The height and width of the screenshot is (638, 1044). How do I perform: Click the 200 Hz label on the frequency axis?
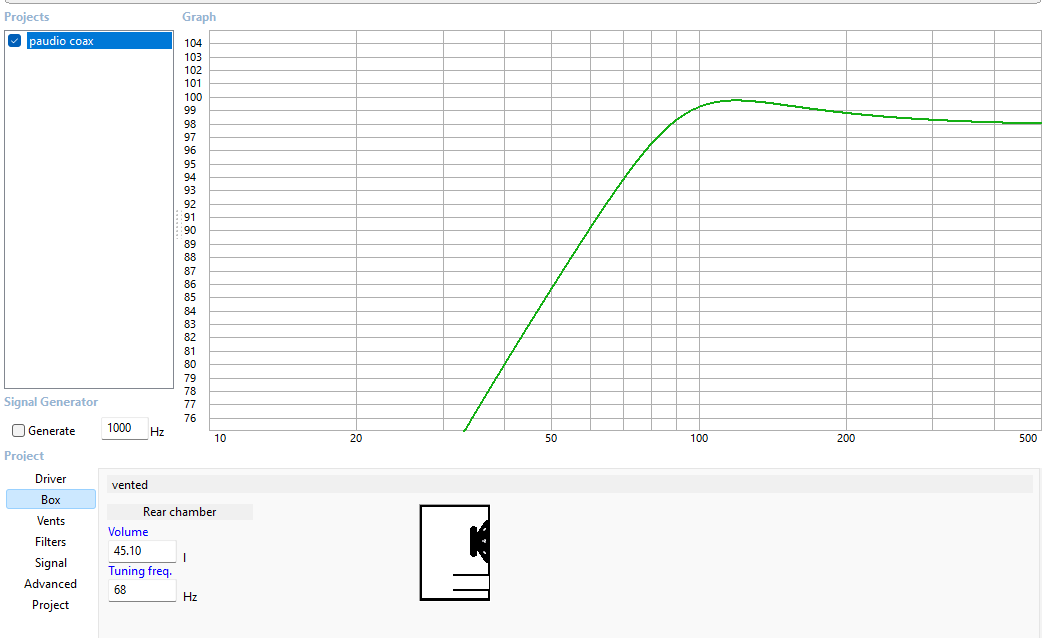[x=846, y=438]
